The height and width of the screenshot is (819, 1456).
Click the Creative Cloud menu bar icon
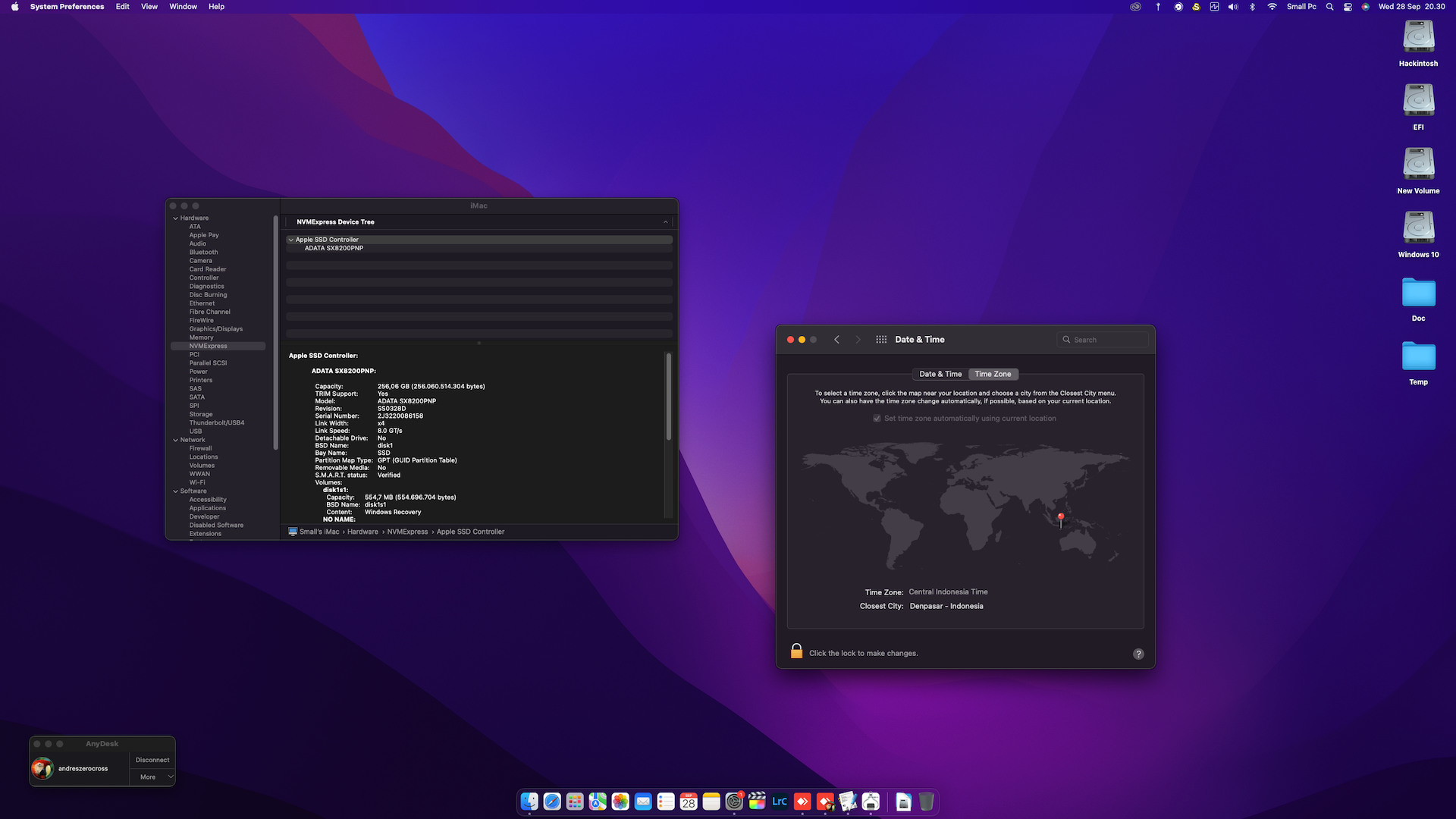click(1135, 7)
